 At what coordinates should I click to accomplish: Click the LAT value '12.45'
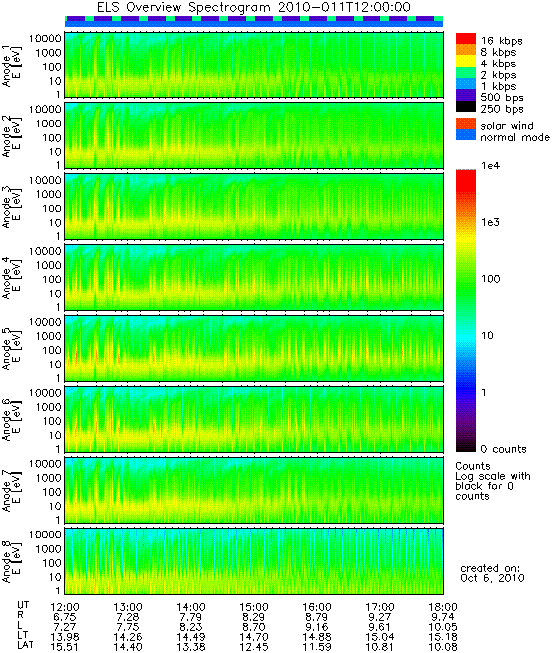[x=254, y=647]
